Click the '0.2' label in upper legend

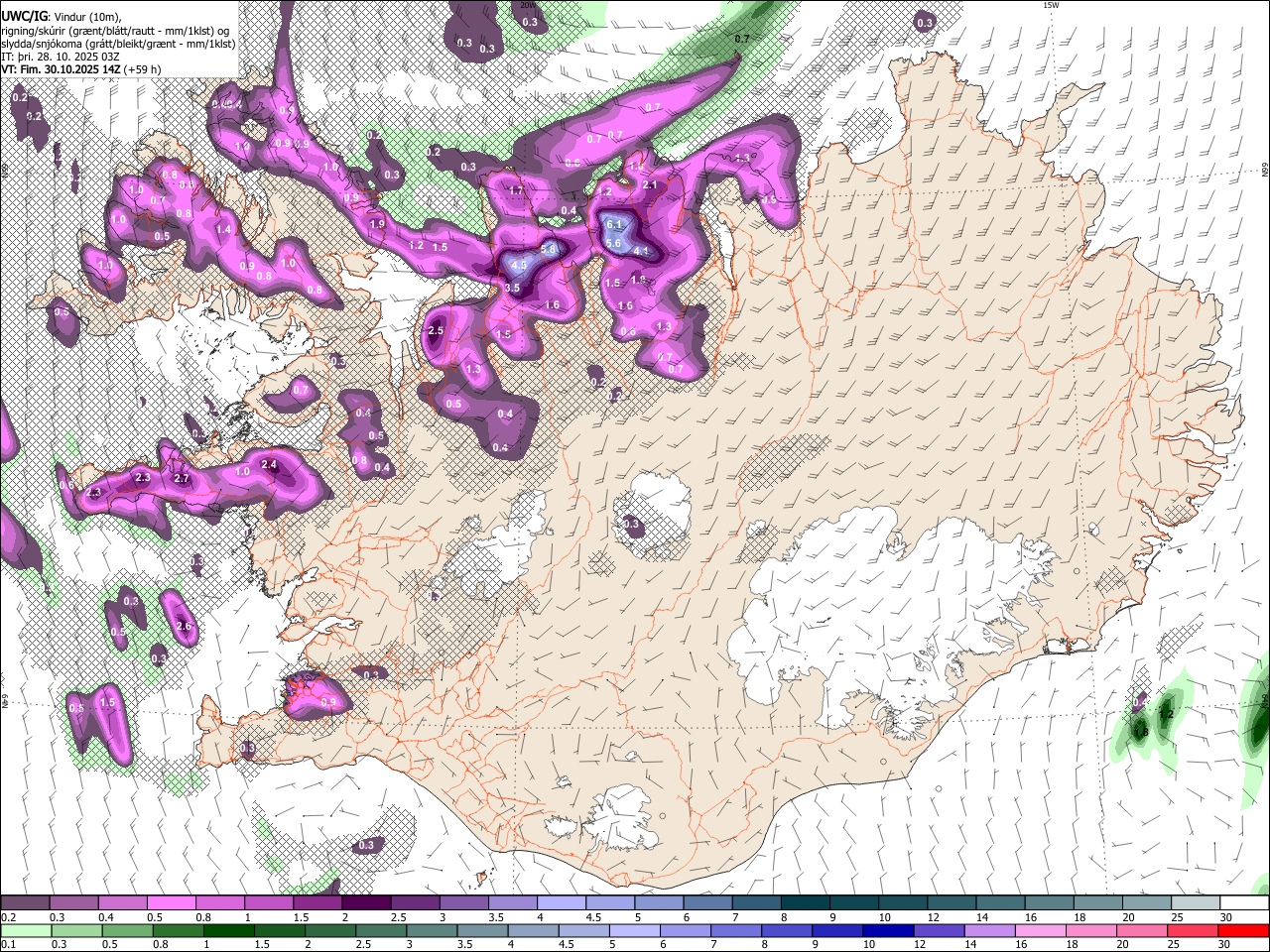point(8,917)
